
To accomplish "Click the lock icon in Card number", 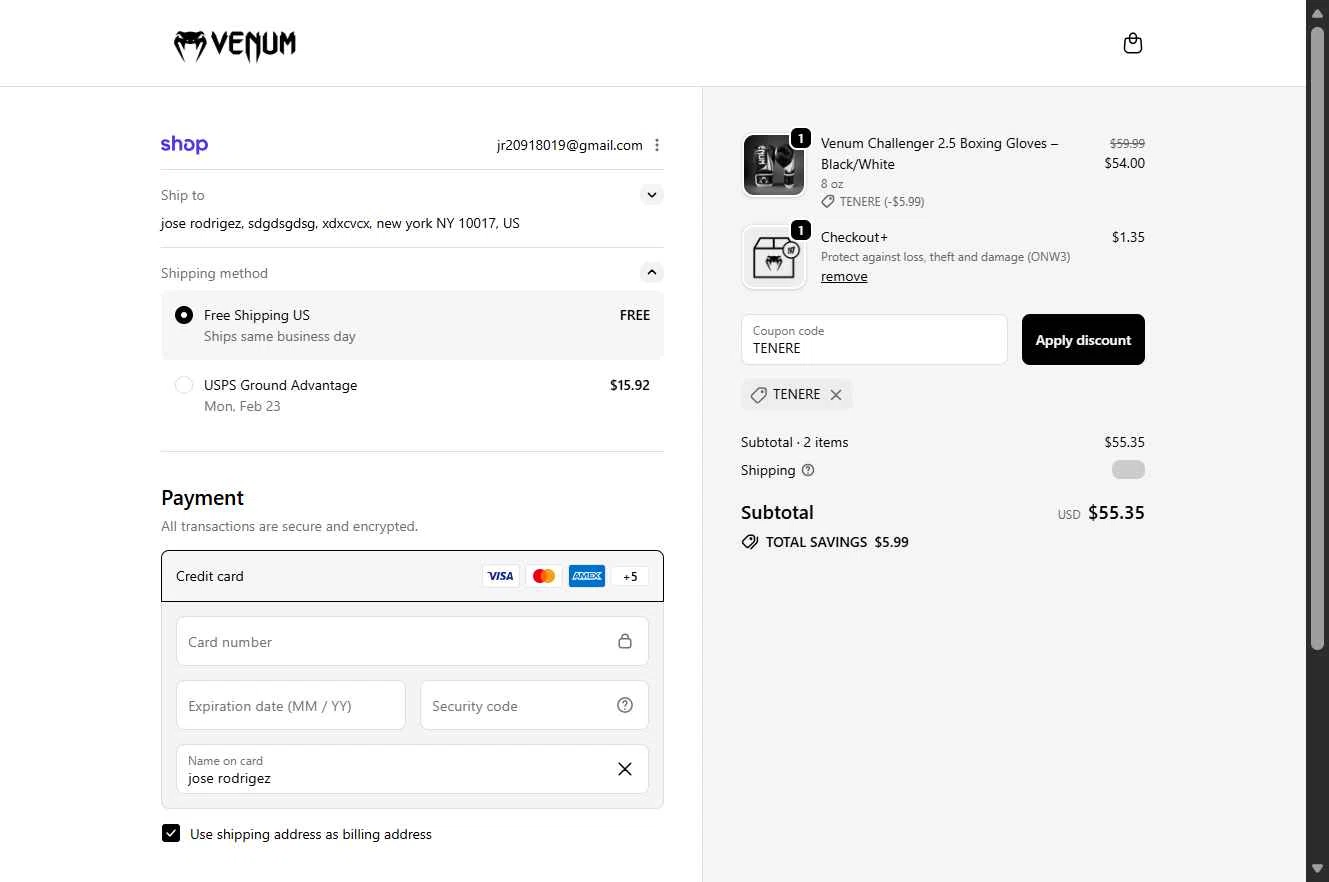I will (x=625, y=641).
